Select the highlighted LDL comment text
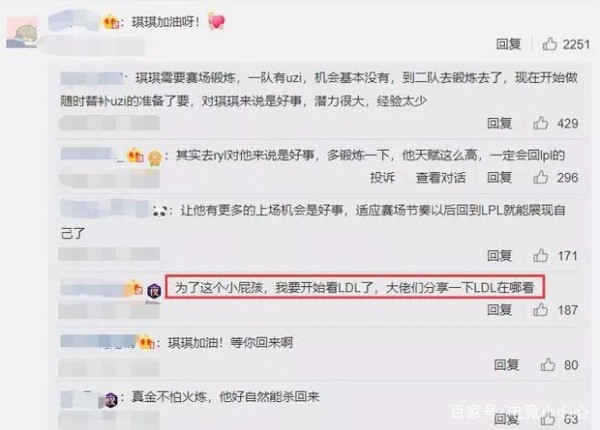600x430 pixels. pos(354,287)
